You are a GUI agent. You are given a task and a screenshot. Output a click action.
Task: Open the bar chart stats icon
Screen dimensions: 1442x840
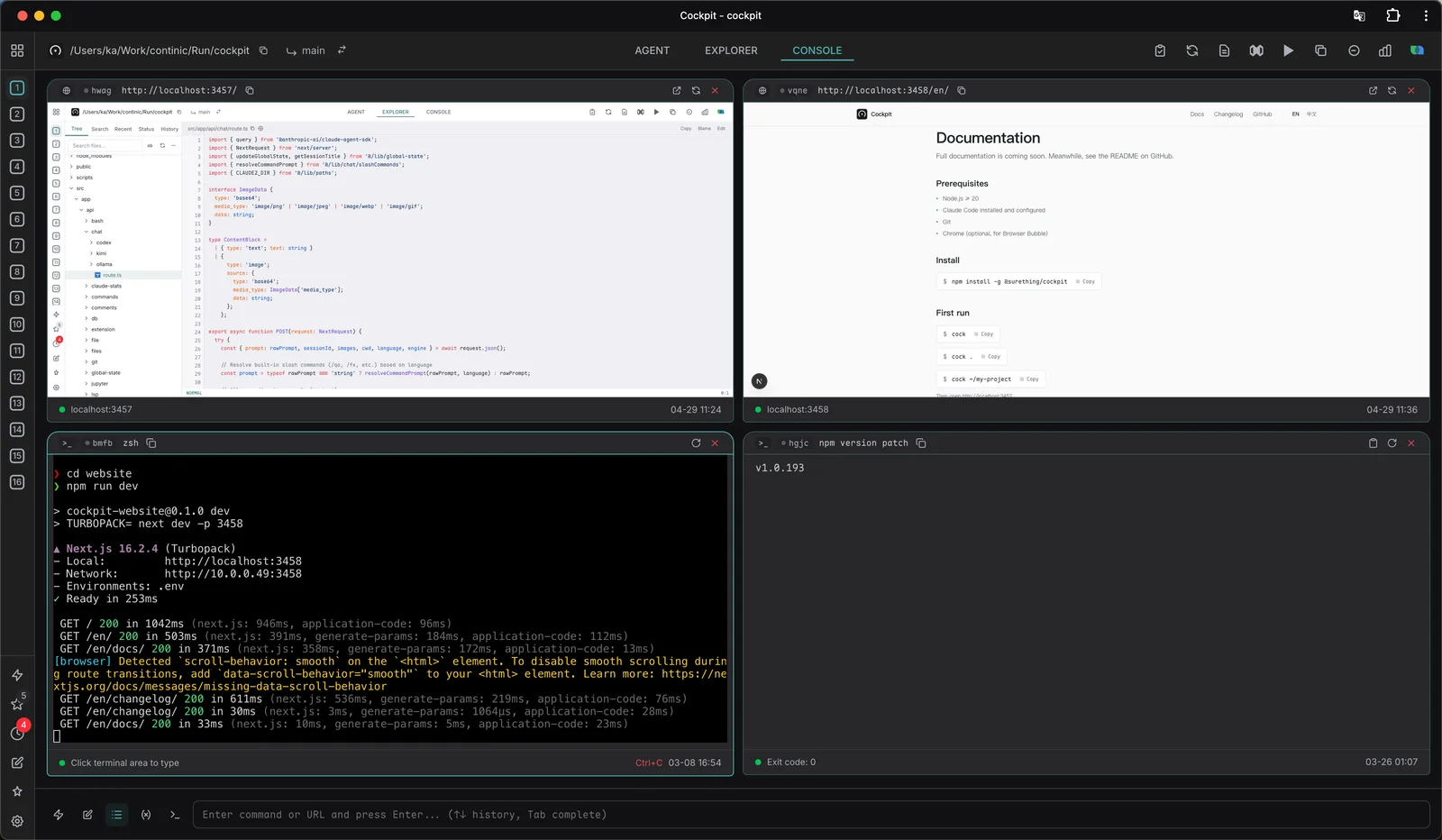pos(1385,50)
